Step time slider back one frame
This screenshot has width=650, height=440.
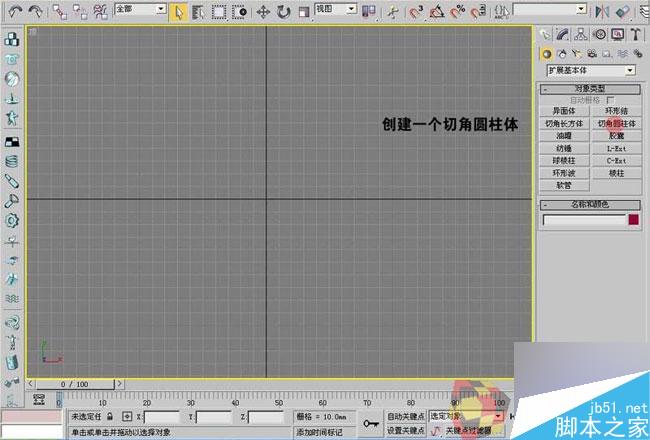tap(31, 384)
